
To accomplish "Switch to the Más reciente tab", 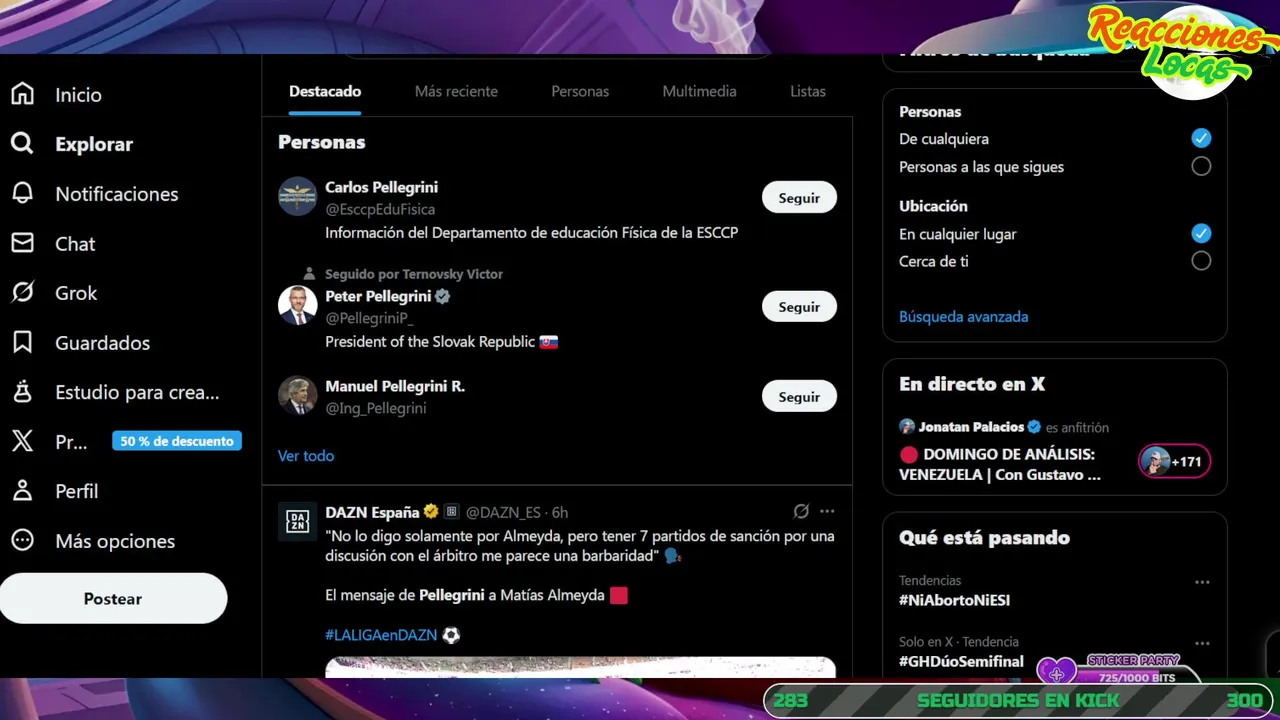I will [x=456, y=91].
